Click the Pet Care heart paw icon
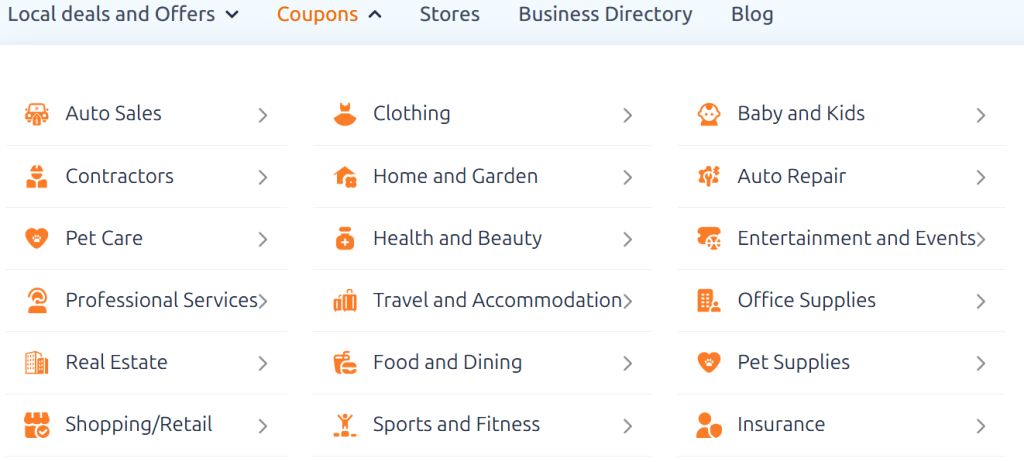Screen dimensions: 1024x462 36,239
